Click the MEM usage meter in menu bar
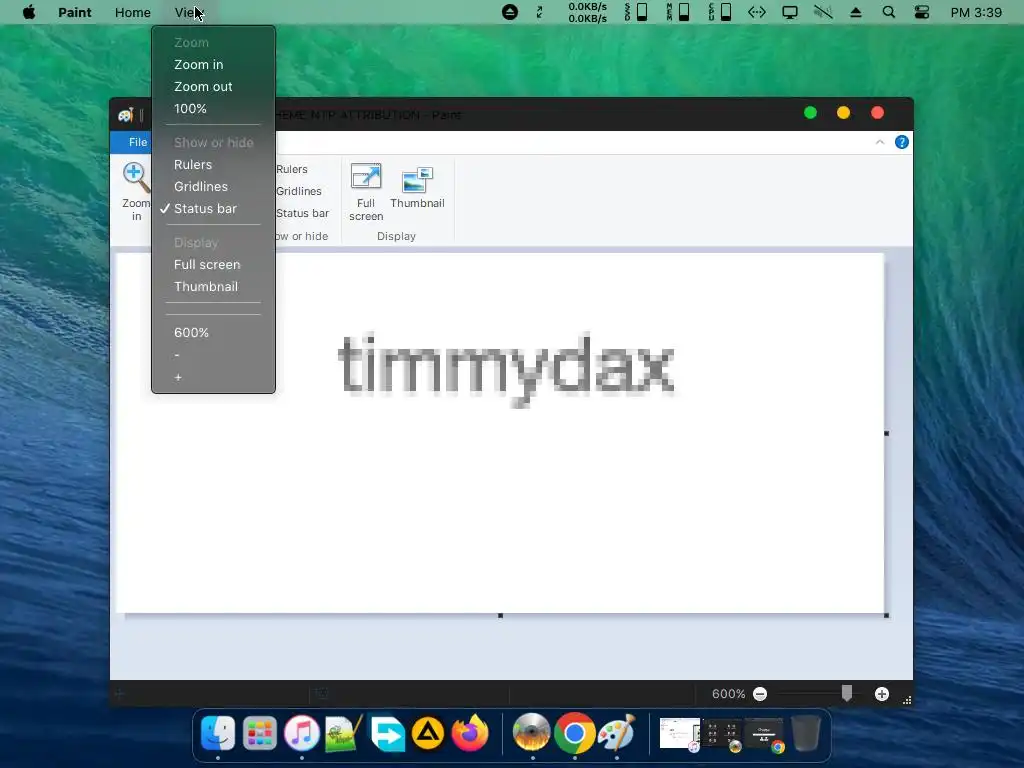 coord(678,12)
